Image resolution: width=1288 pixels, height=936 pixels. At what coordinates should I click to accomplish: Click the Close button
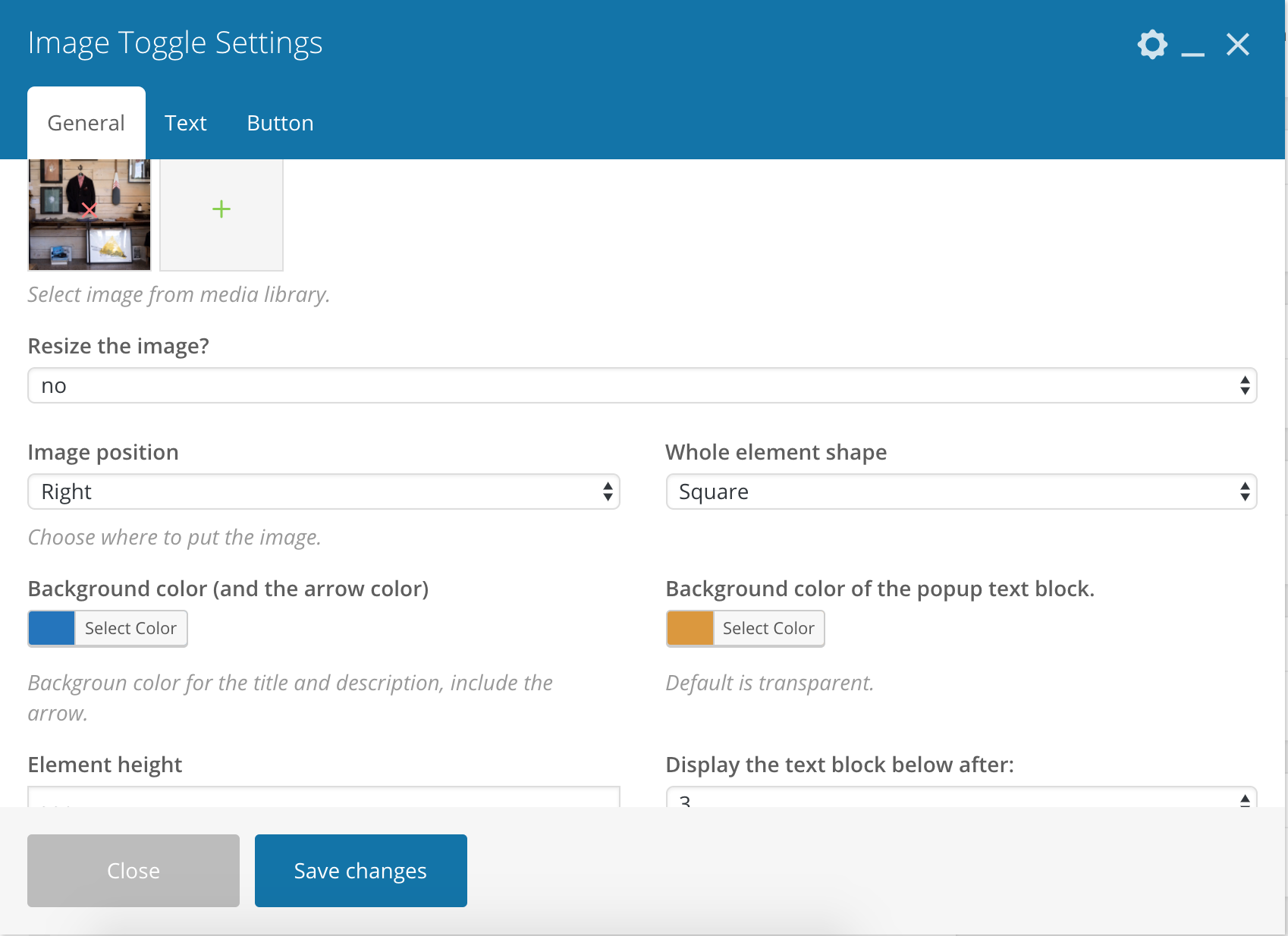coord(134,871)
